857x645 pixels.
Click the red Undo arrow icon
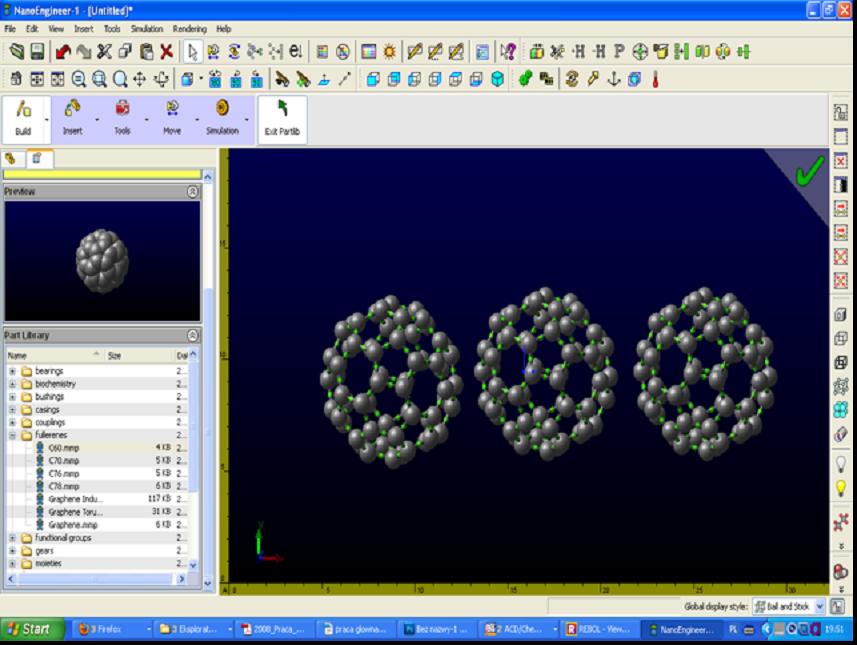pyautogui.click(x=63, y=52)
